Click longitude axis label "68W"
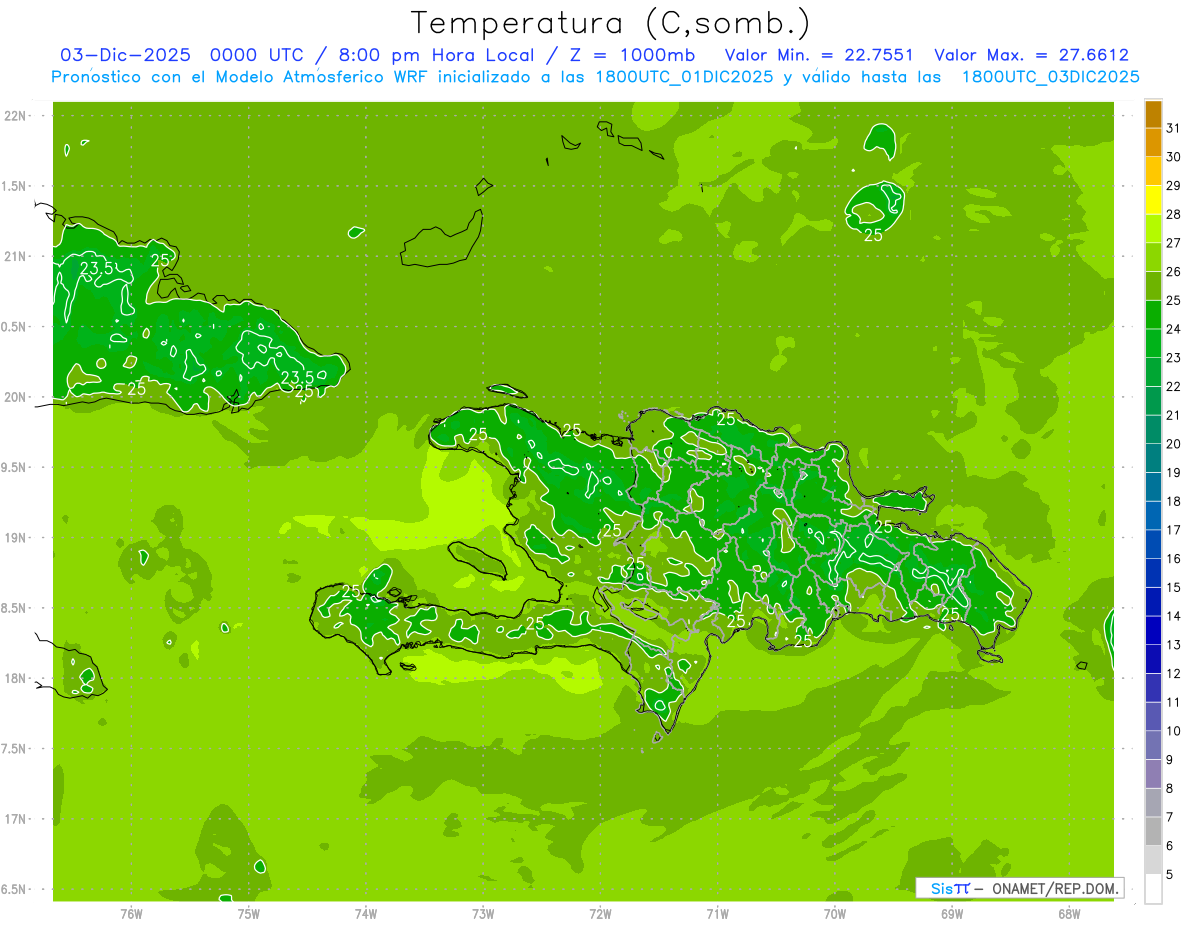The height and width of the screenshot is (927, 1200). [x=1069, y=914]
